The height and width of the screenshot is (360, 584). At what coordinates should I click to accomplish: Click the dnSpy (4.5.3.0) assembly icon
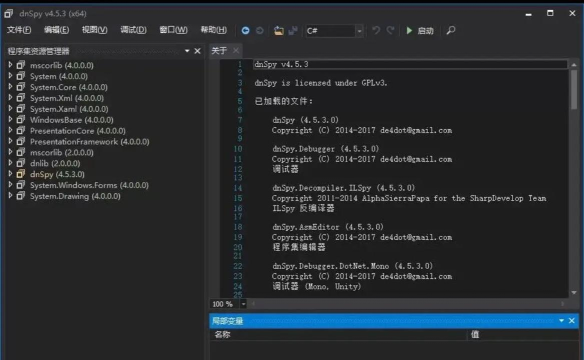pyautogui.click(x=21, y=173)
